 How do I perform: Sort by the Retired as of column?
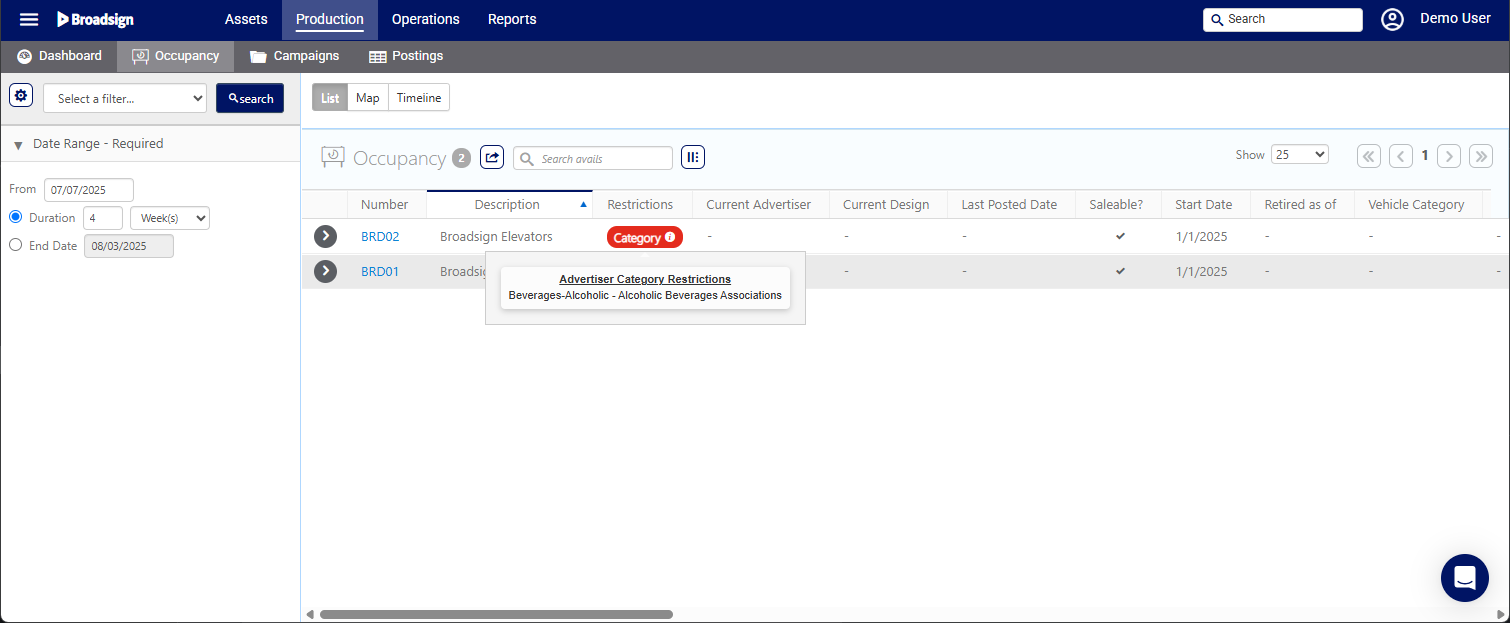pyautogui.click(x=1300, y=204)
